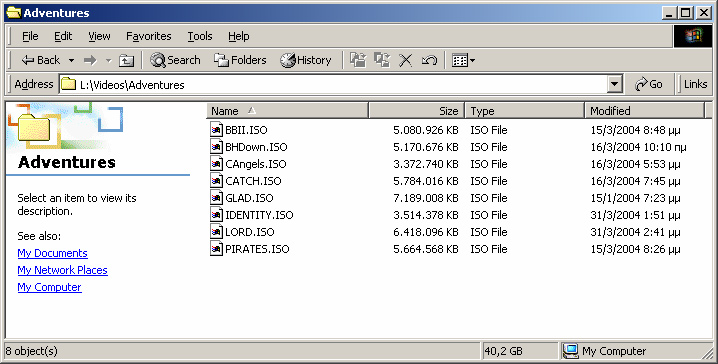Click the CAngels.ISO file icon
Screen dimensions: 718x364
pos(217,163)
